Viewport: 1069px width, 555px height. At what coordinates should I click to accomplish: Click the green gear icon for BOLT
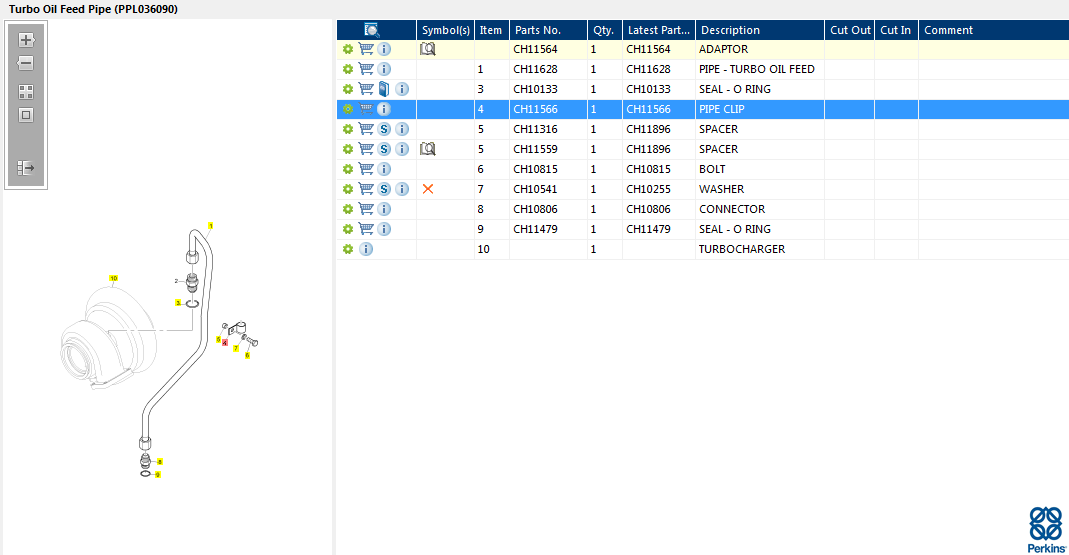tap(348, 169)
